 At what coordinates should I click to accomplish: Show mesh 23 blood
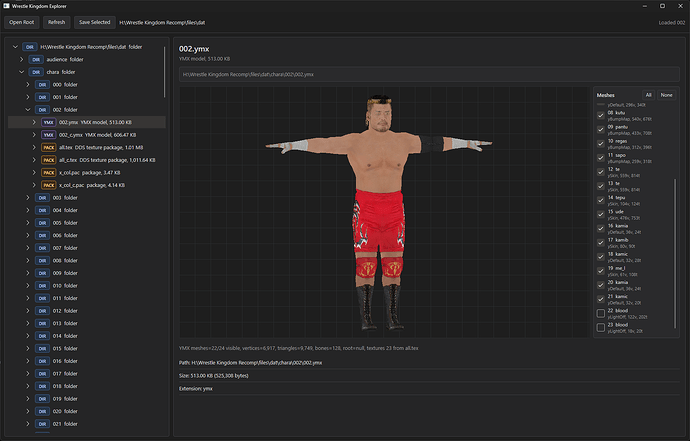click(x=601, y=327)
